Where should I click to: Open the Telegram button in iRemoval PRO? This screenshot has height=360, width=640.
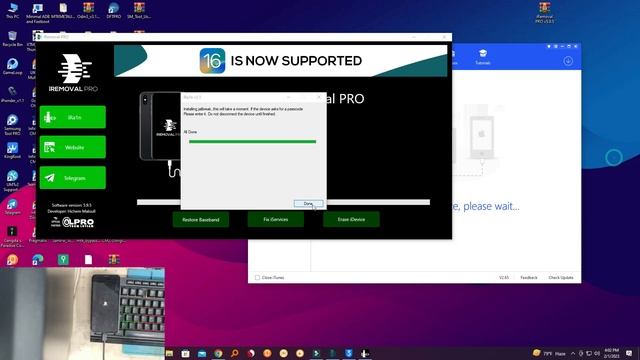coord(73,178)
